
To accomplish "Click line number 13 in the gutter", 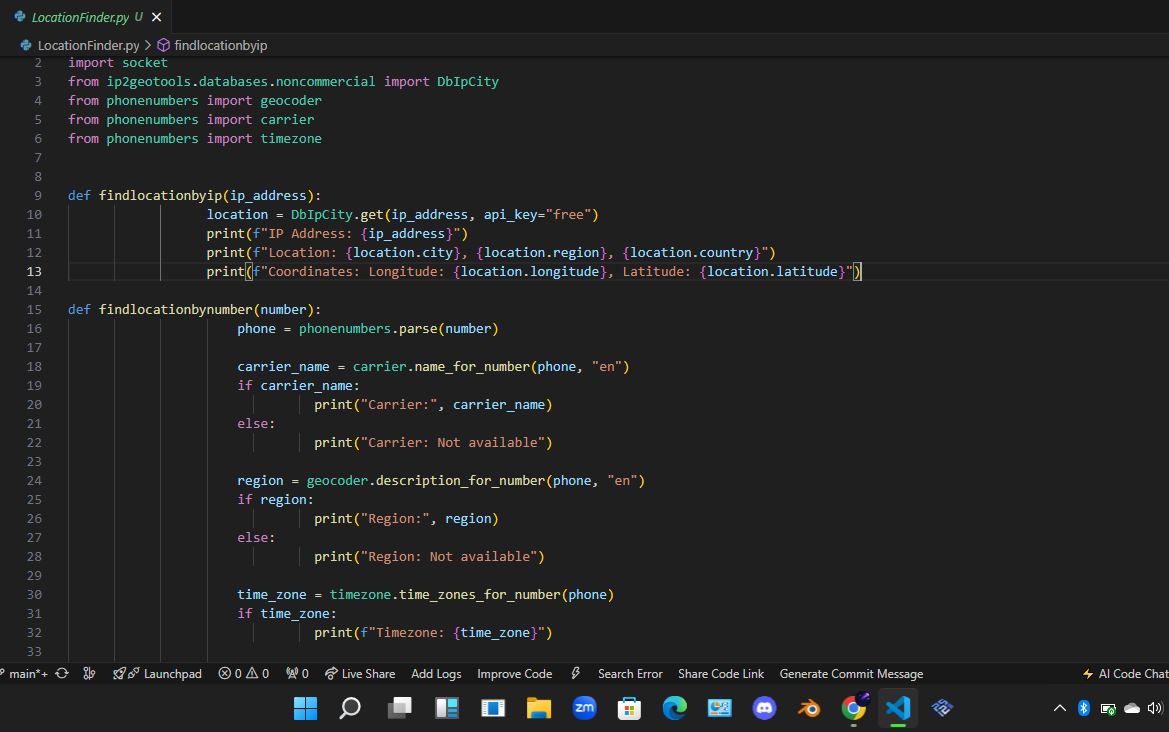I will 34,271.
